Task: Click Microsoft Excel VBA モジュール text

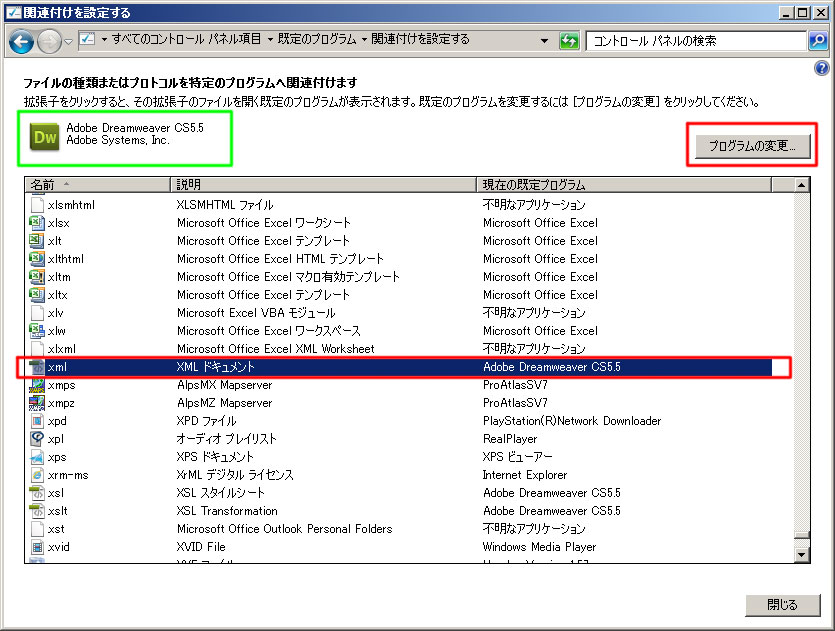Action: (x=256, y=313)
